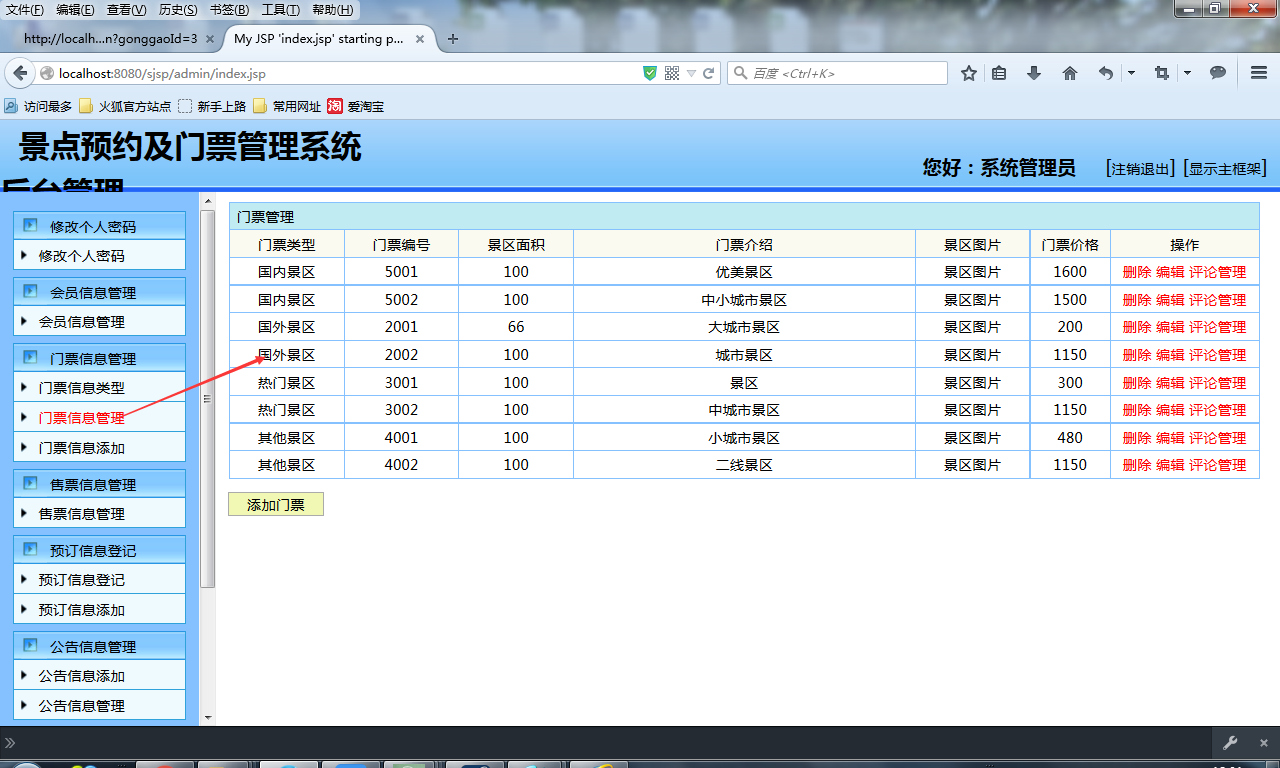Open the 书签(B) menu
The height and width of the screenshot is (768, 1280).
click(x=229, y=10)
